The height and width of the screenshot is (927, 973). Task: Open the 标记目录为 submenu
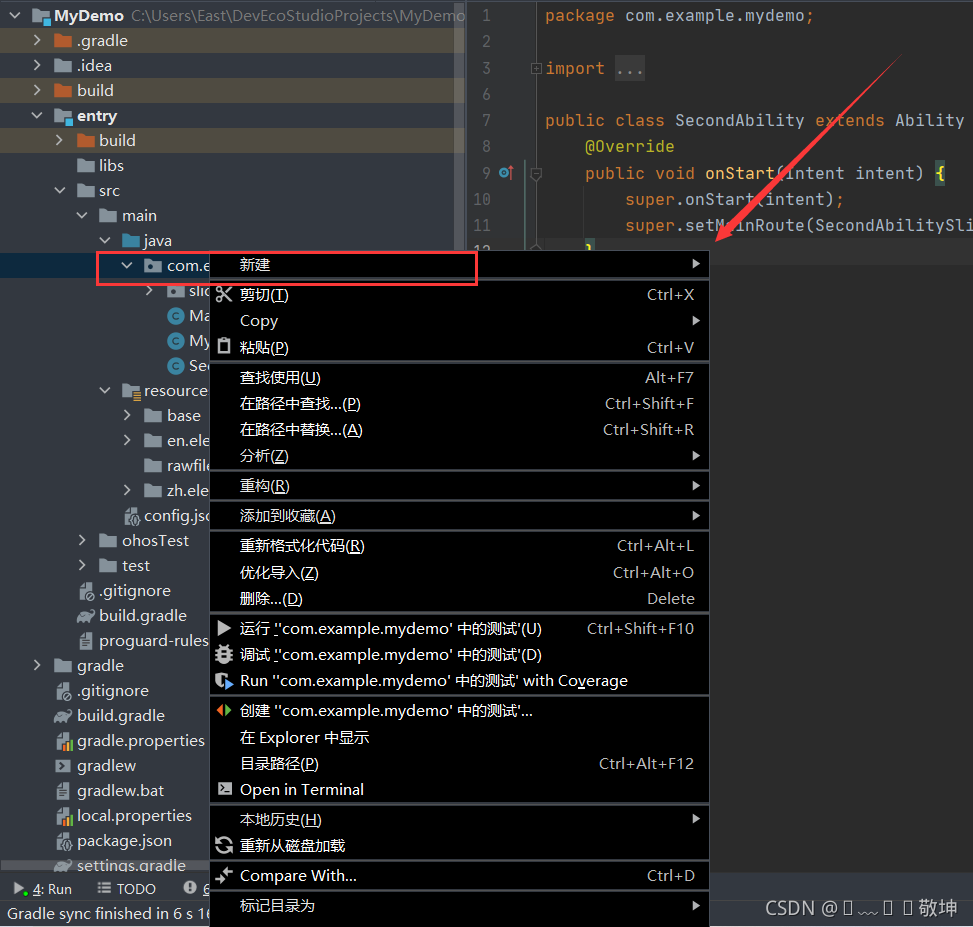click(x=459, y=905)
